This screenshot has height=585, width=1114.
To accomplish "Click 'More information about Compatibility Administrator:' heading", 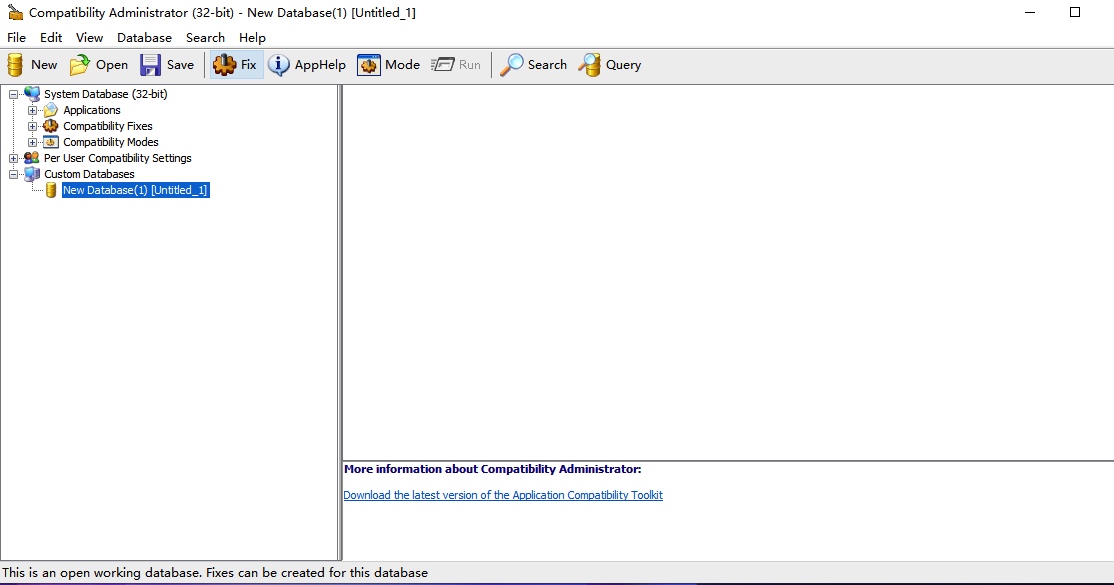I will (492, 469).
